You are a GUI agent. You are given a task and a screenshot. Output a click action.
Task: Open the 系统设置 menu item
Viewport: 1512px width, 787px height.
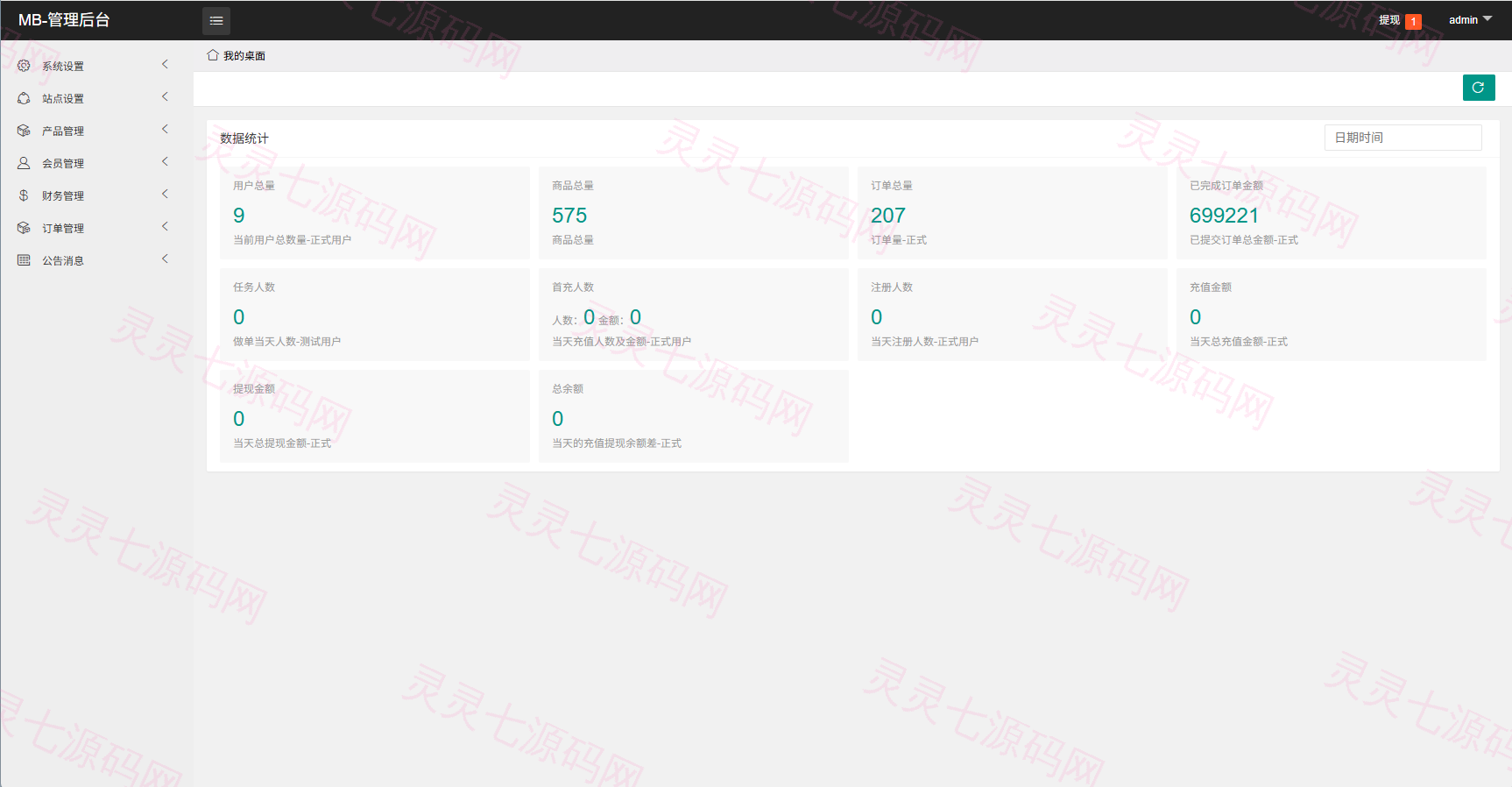96,66
